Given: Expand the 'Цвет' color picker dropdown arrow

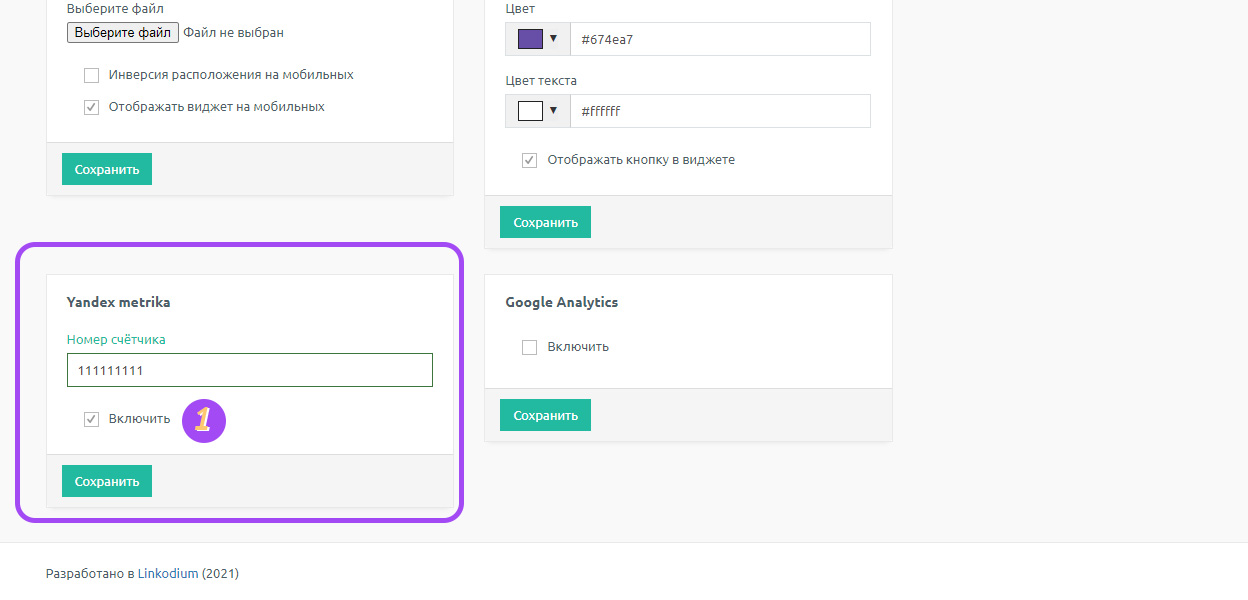Looking at the screenshot, I should coord(553,39).
